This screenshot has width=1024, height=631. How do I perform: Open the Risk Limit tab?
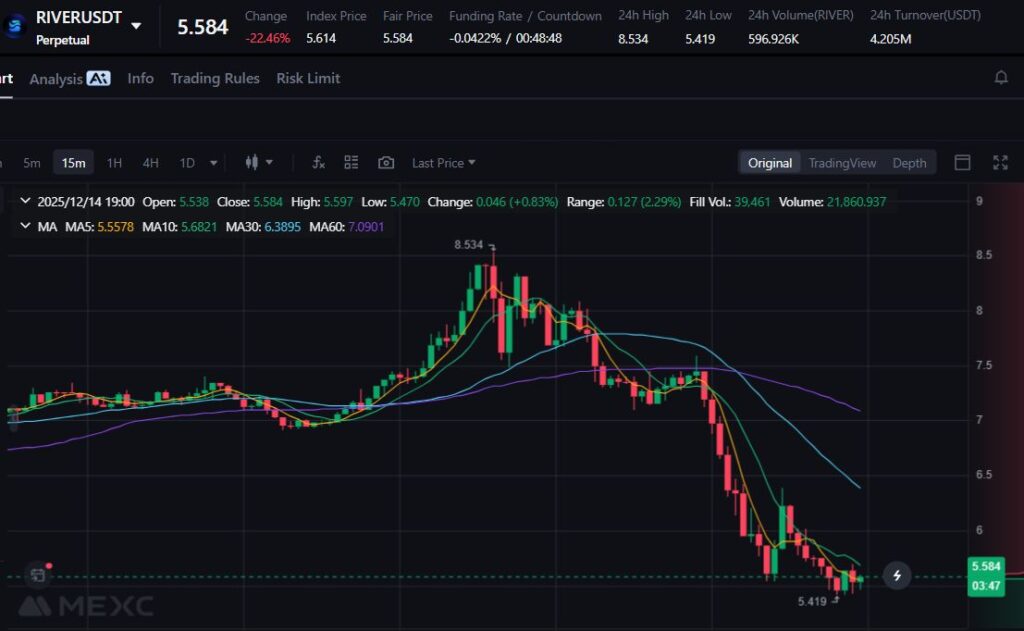click(x=308, y=78)
